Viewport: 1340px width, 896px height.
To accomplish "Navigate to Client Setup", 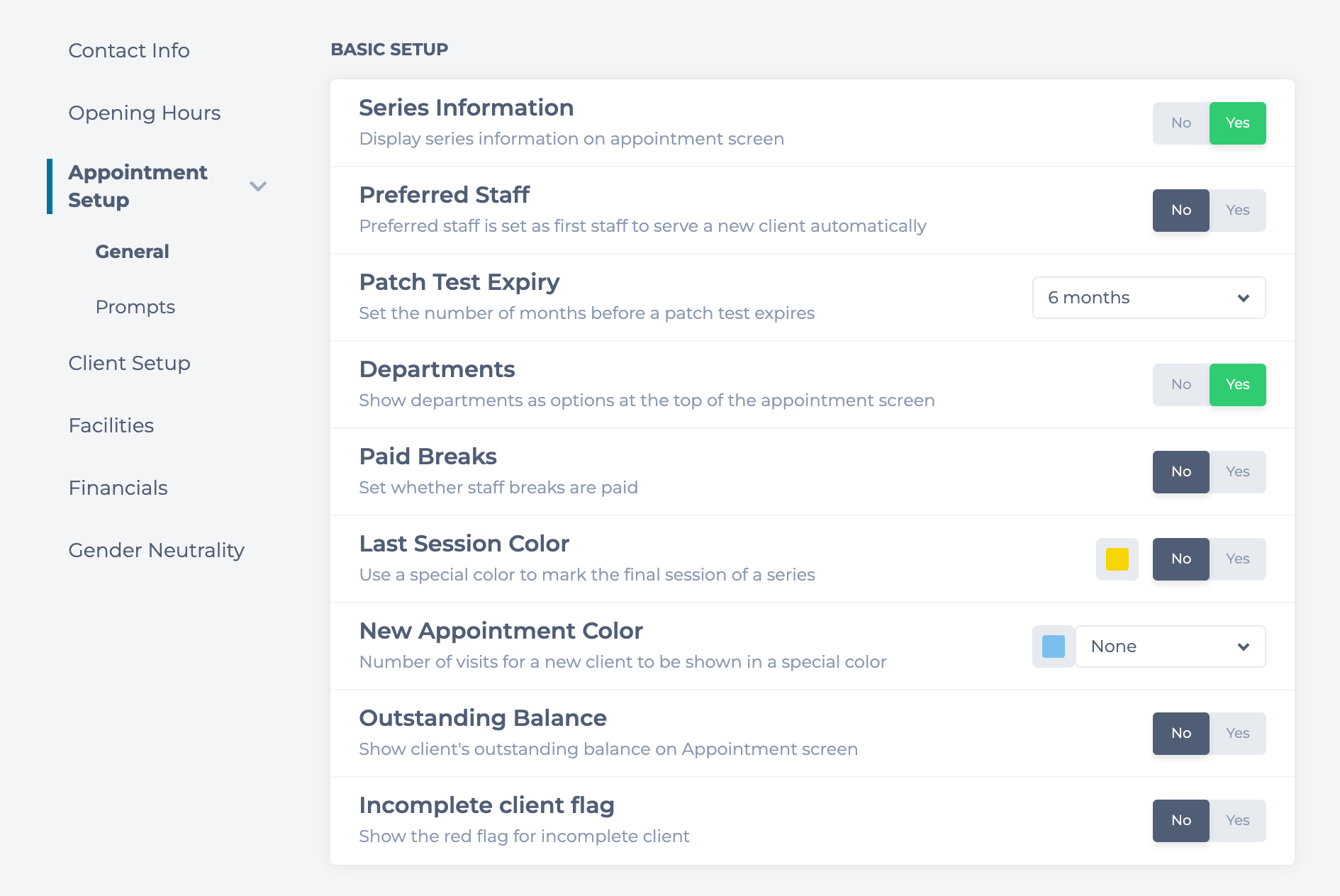I will click(x=130, y=364).
